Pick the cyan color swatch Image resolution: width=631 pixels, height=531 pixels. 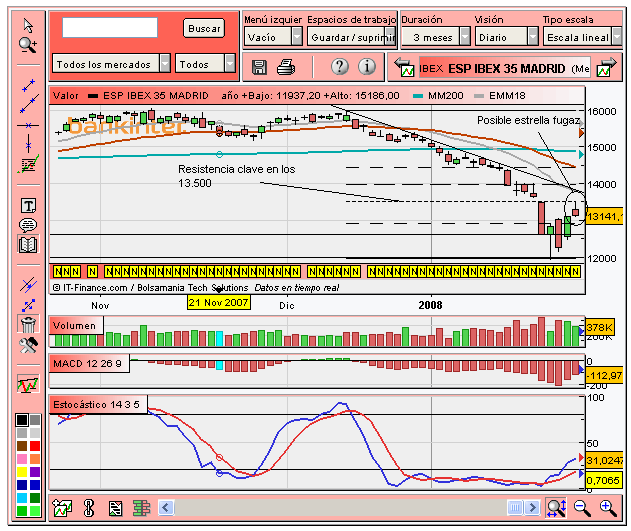(22, 498)
